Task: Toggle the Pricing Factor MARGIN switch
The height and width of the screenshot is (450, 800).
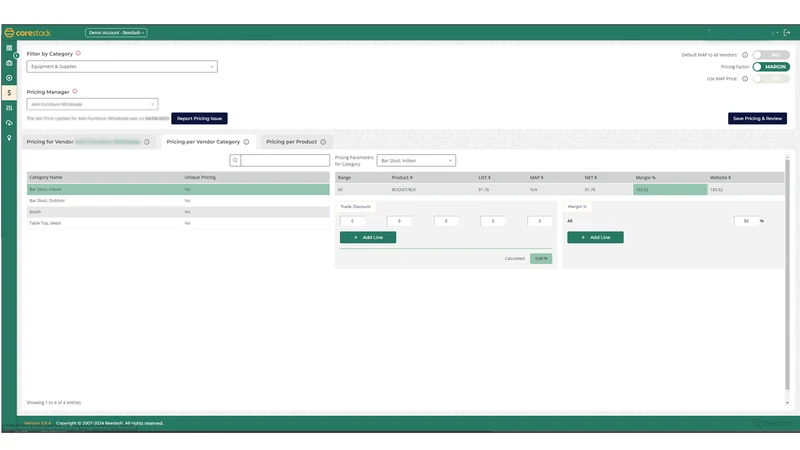Action: click(771, 67)
